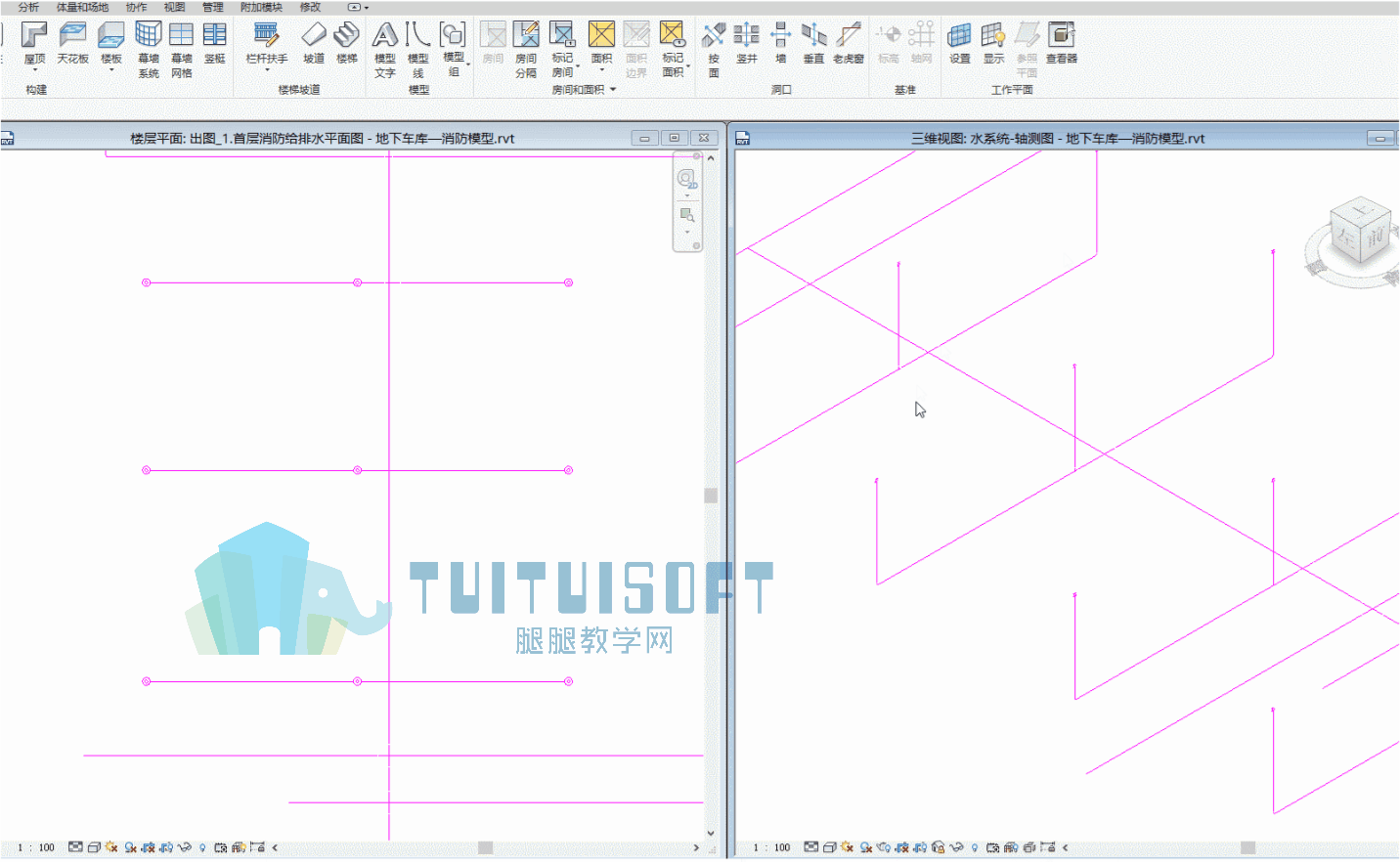This screenshot has height=862, width=1400.
Task: Click the floor plan horizontal scrollbar thumb
Action: [x=485, y=847]
